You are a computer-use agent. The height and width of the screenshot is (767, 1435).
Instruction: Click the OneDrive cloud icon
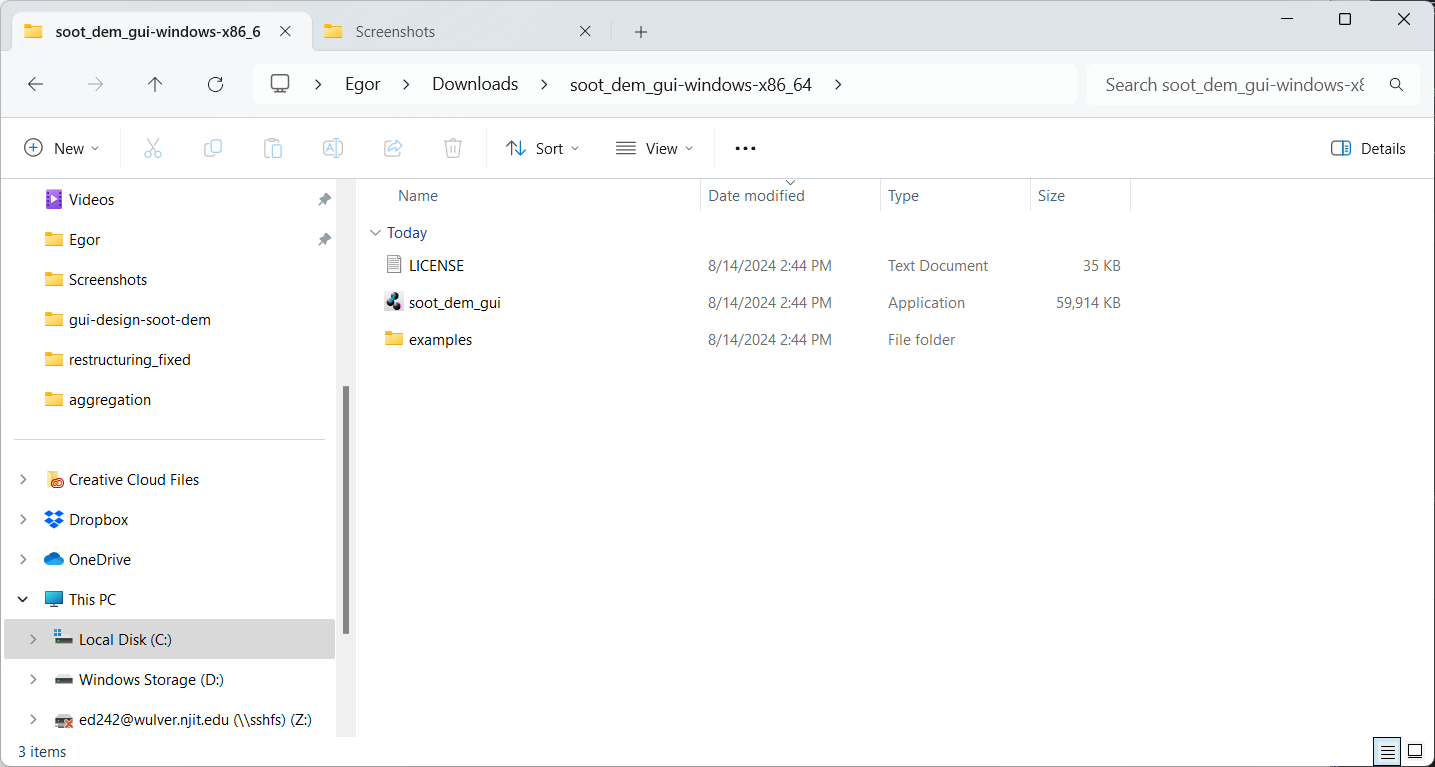pos(54,559)
